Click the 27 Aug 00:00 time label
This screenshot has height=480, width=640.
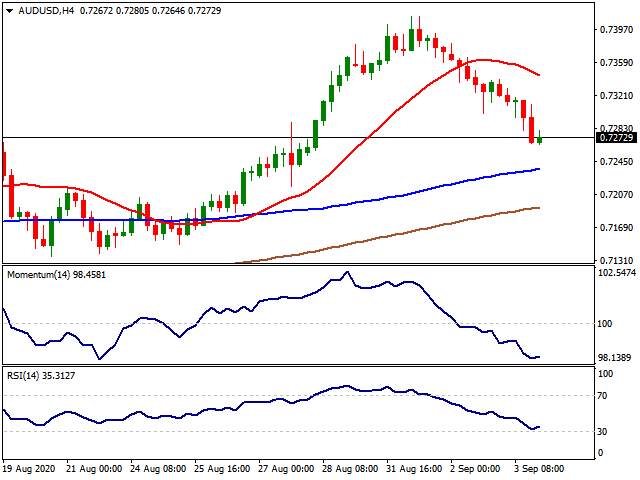287,469
